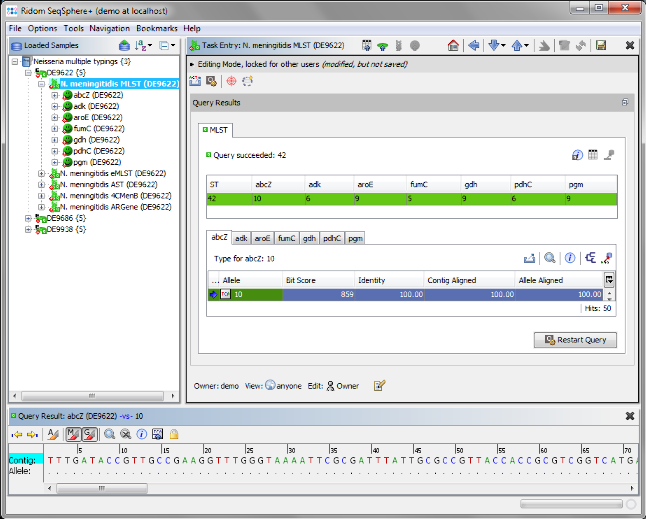This screenshot has height=519, width=646.
Task: Click the padlock icon in Query Result toolbar
Action: coord(174,434)
